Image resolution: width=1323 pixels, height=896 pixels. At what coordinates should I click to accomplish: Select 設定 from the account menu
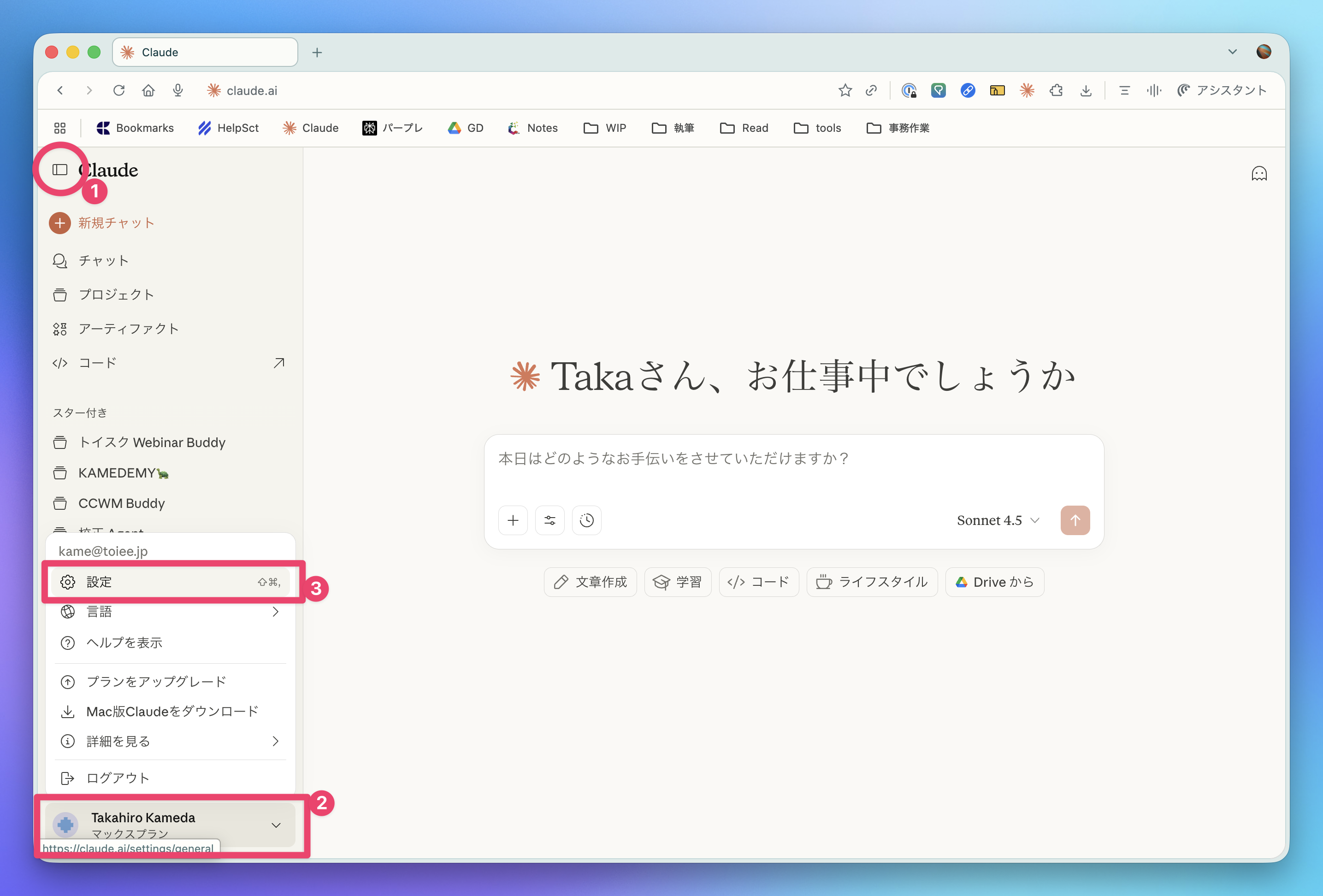pos(170,582)
